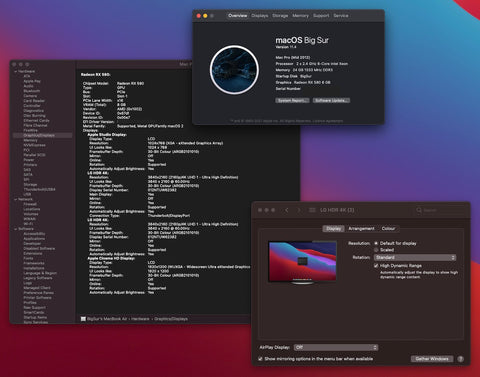
Task: Open the Rotation dropdown set to Standard
Action: [x=415, y=257]
